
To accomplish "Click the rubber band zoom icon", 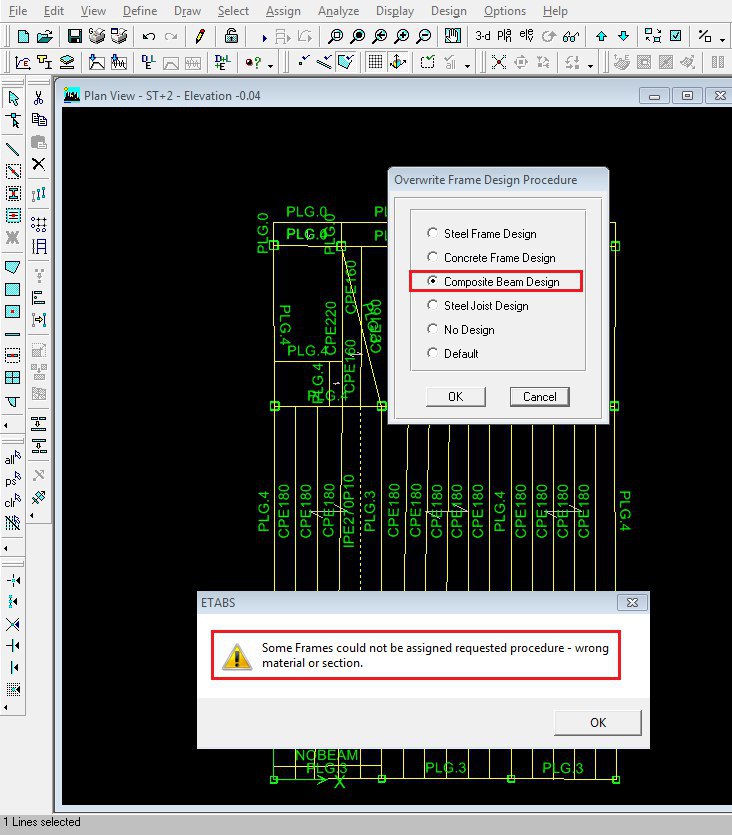I will coord(335,36).
